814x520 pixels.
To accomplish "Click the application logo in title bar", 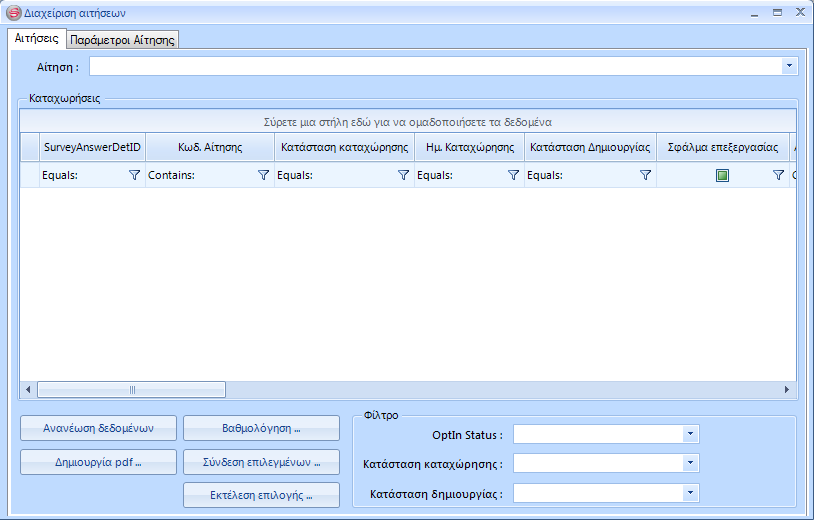I will point(13,14).
